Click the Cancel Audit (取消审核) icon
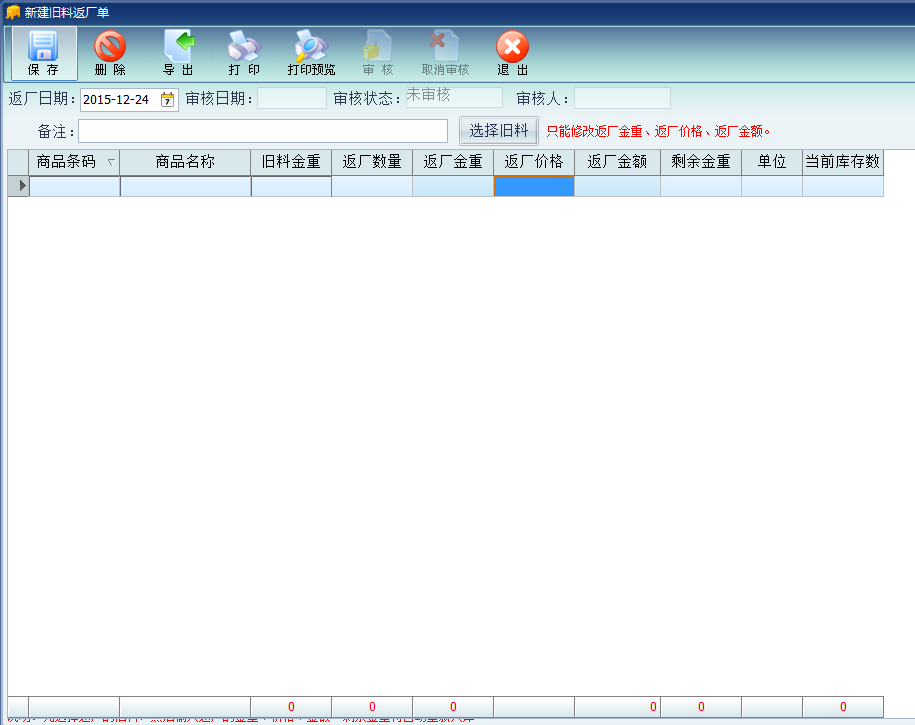This screenshot has height=725, width=915. (445, 53)
